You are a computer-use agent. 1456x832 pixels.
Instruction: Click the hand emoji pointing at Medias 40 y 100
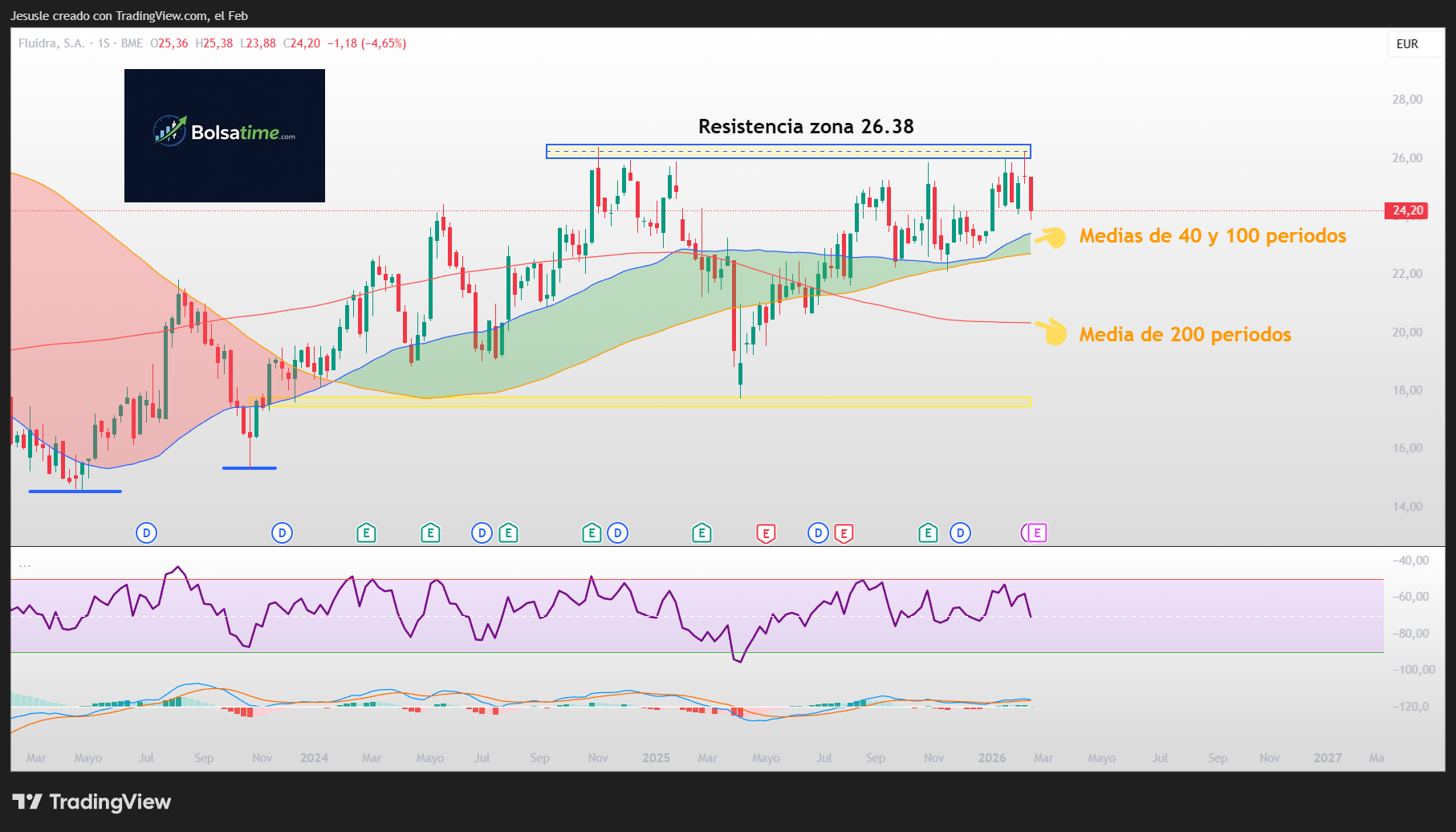(1051, 237)
